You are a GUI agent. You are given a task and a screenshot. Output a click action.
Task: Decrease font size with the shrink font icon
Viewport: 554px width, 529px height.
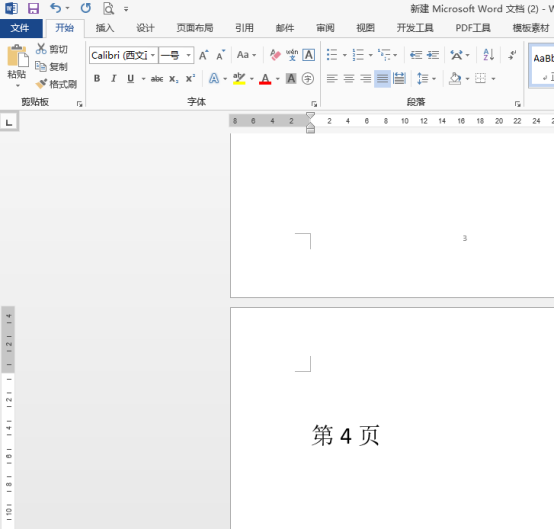(220, 55)
